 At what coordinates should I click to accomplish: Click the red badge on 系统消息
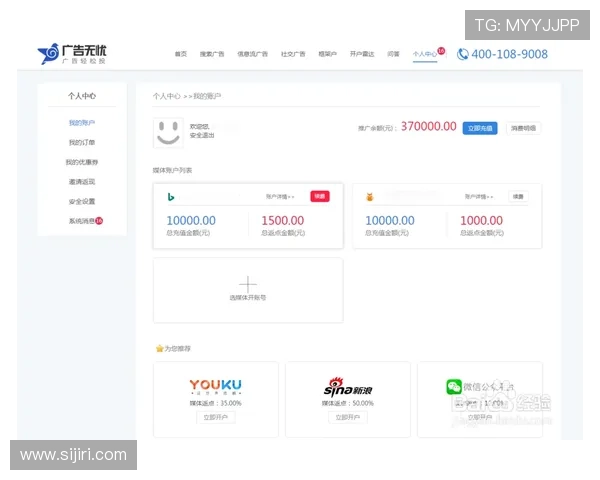click(x=99, y=221)
